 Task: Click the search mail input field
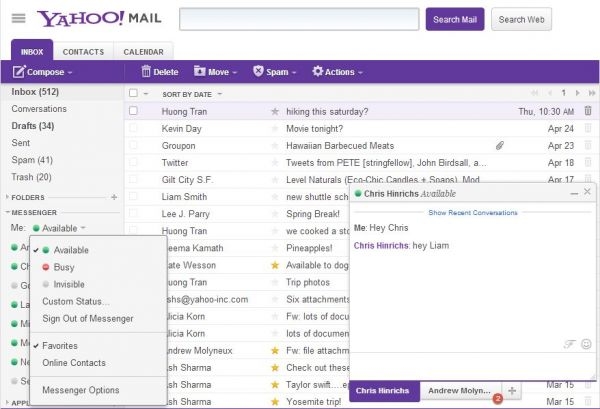click(x=299, y=19)
